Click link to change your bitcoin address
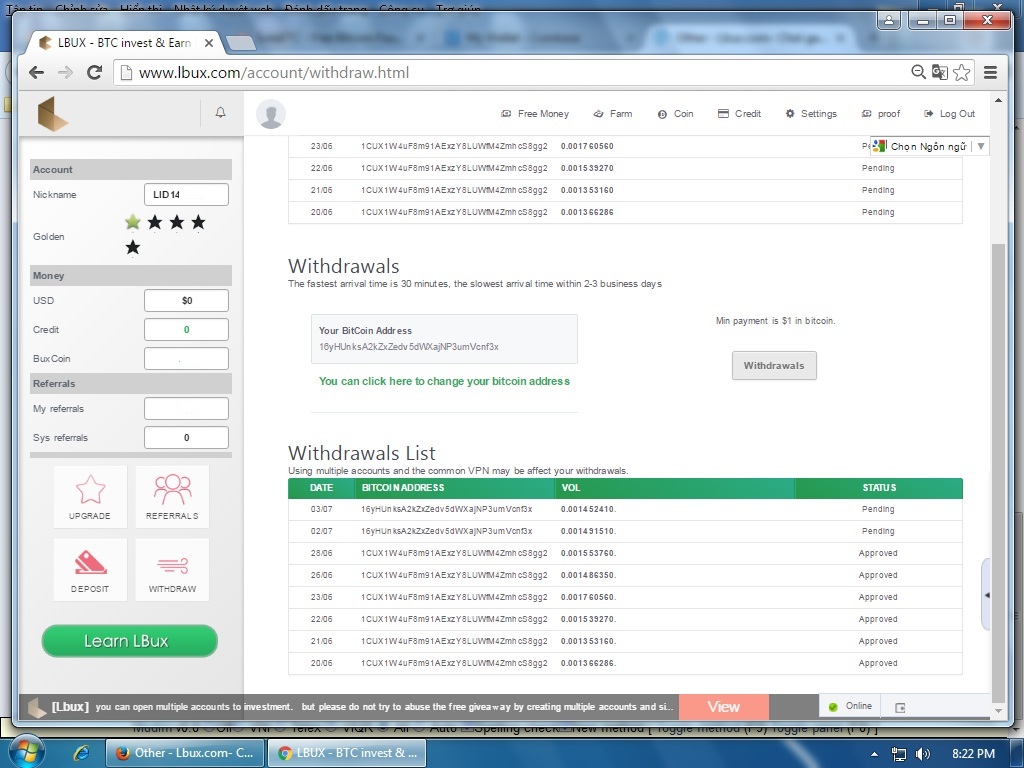The width and height of the screenshot is (1024, 768). point(444,381)
